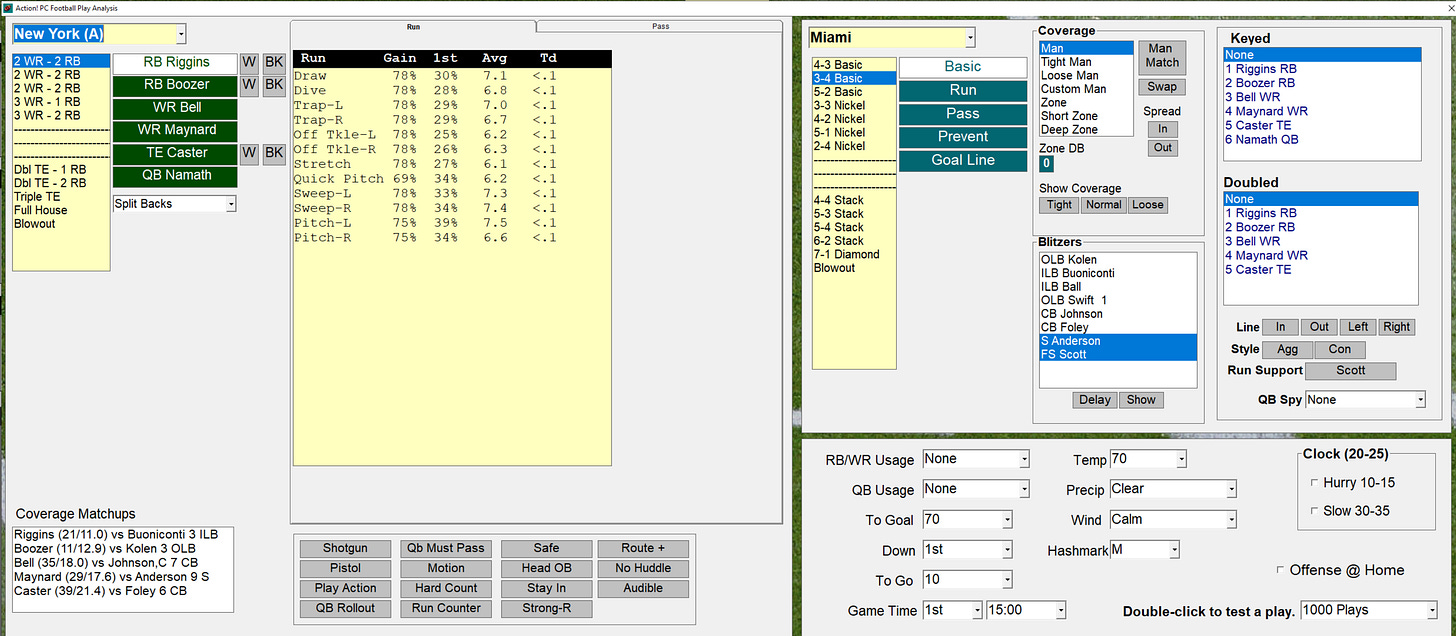Enable the Slow 30-35 clock checkbox
This screenshot has width=1456, height=636.
1314,511
